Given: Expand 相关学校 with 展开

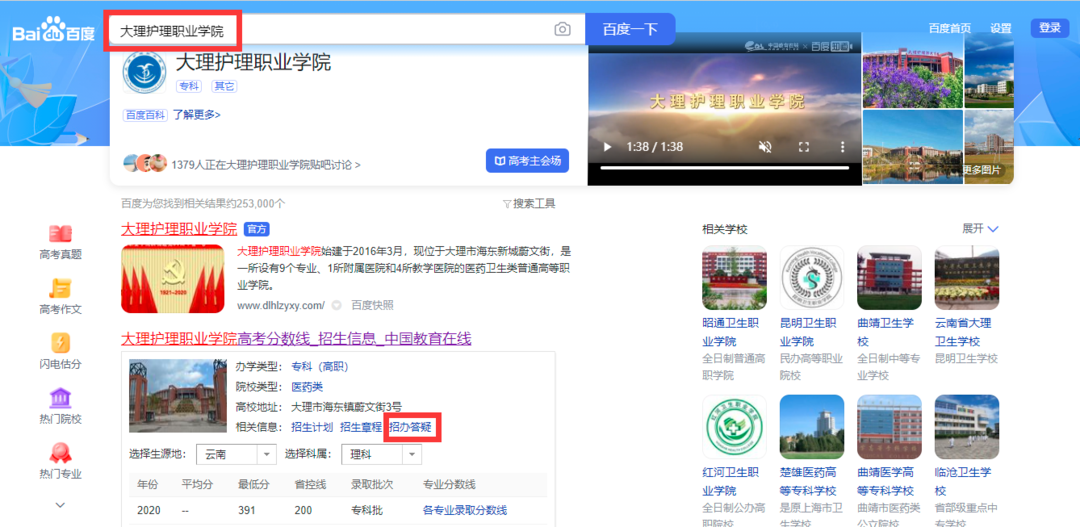Looking at the screenshot, I should (x=980, y=229).
